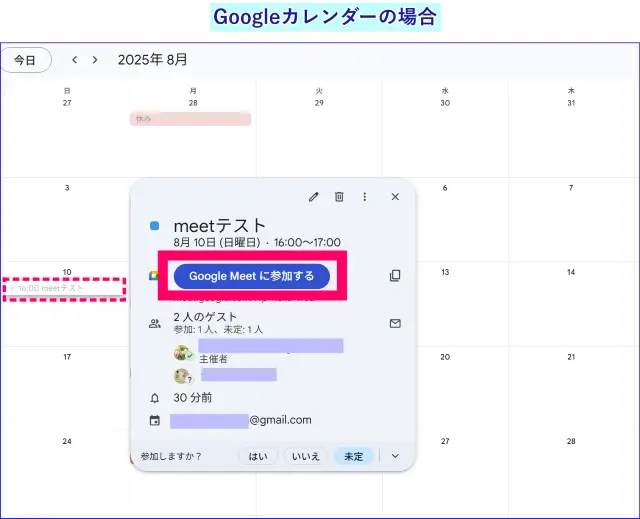Delete the event with trash icon

[339, 197]
